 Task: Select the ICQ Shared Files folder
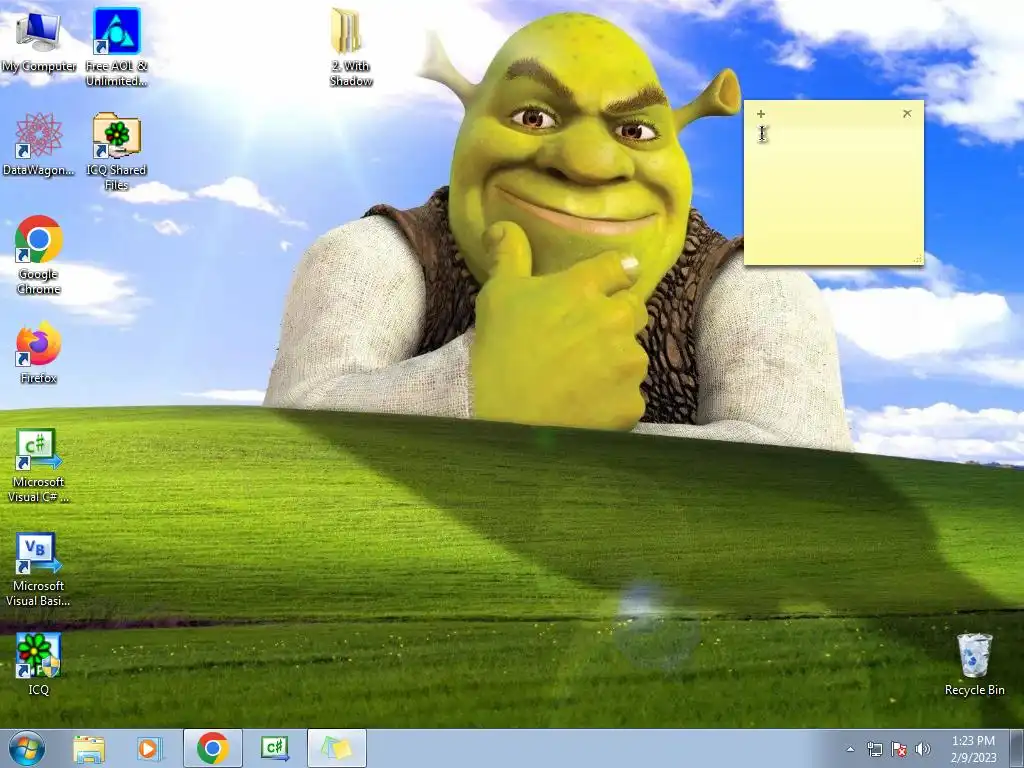pyautogui.click(x=116, y=152)
